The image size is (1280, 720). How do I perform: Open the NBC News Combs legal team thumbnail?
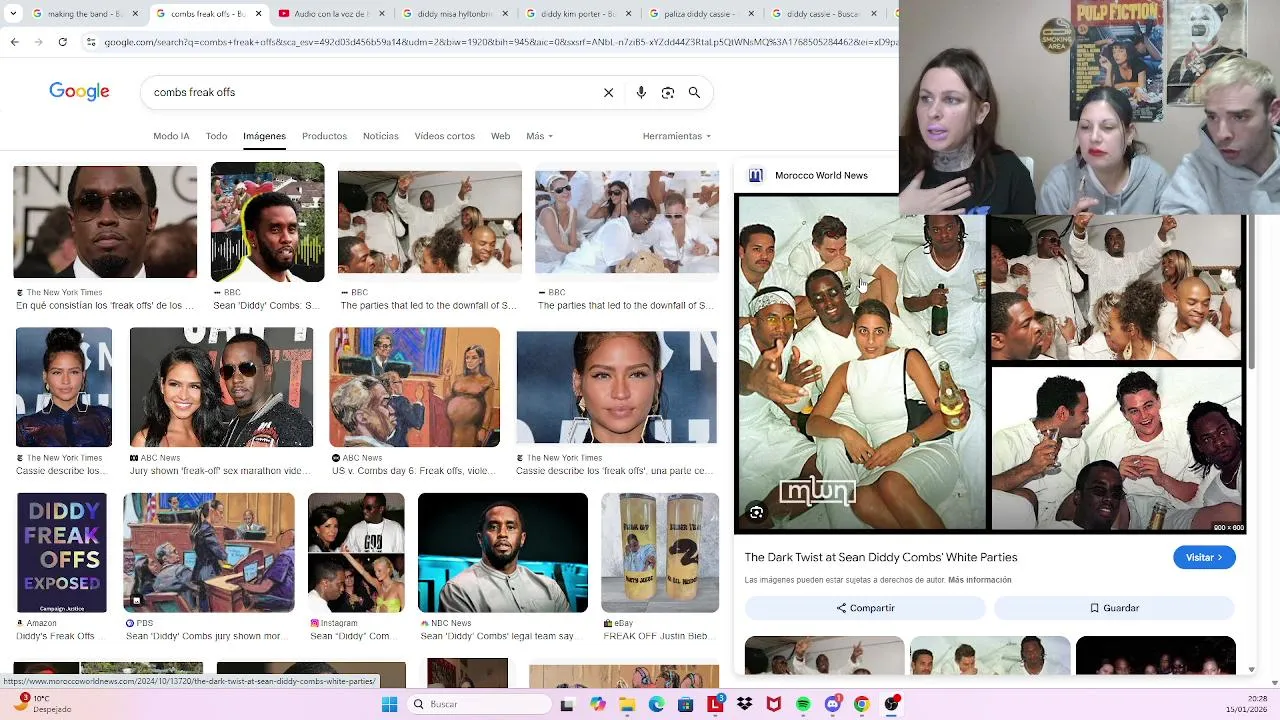click(x=503, y=553)
